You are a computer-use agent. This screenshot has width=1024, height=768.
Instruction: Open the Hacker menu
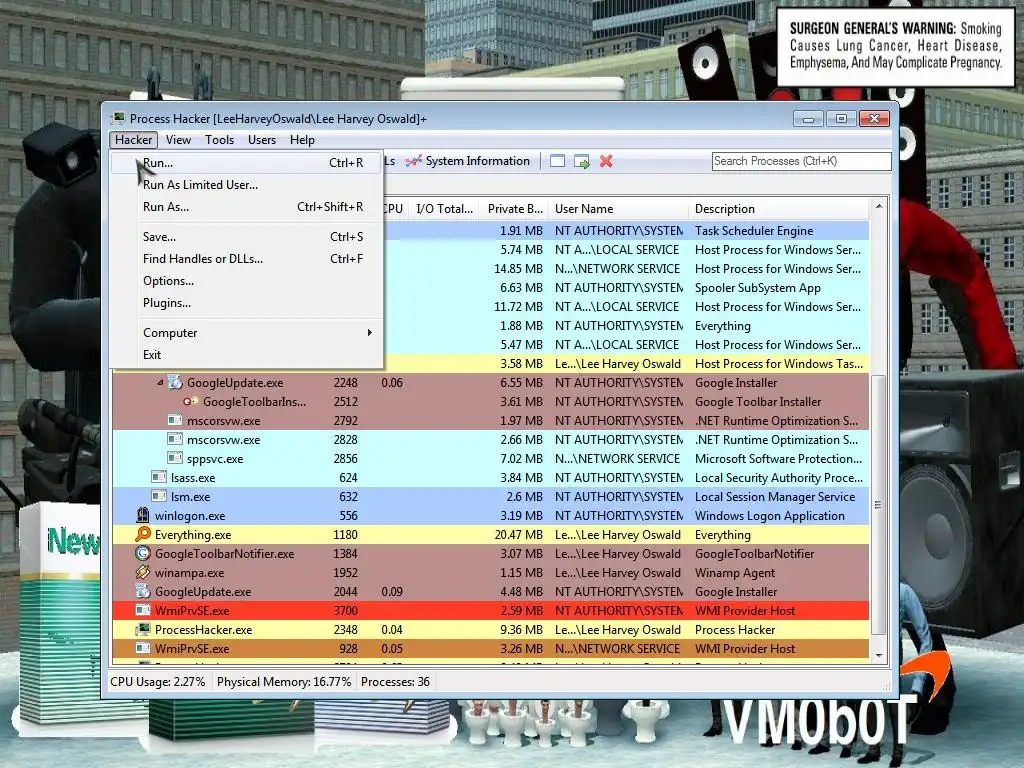pyautogui.click(x=133, y=140)
